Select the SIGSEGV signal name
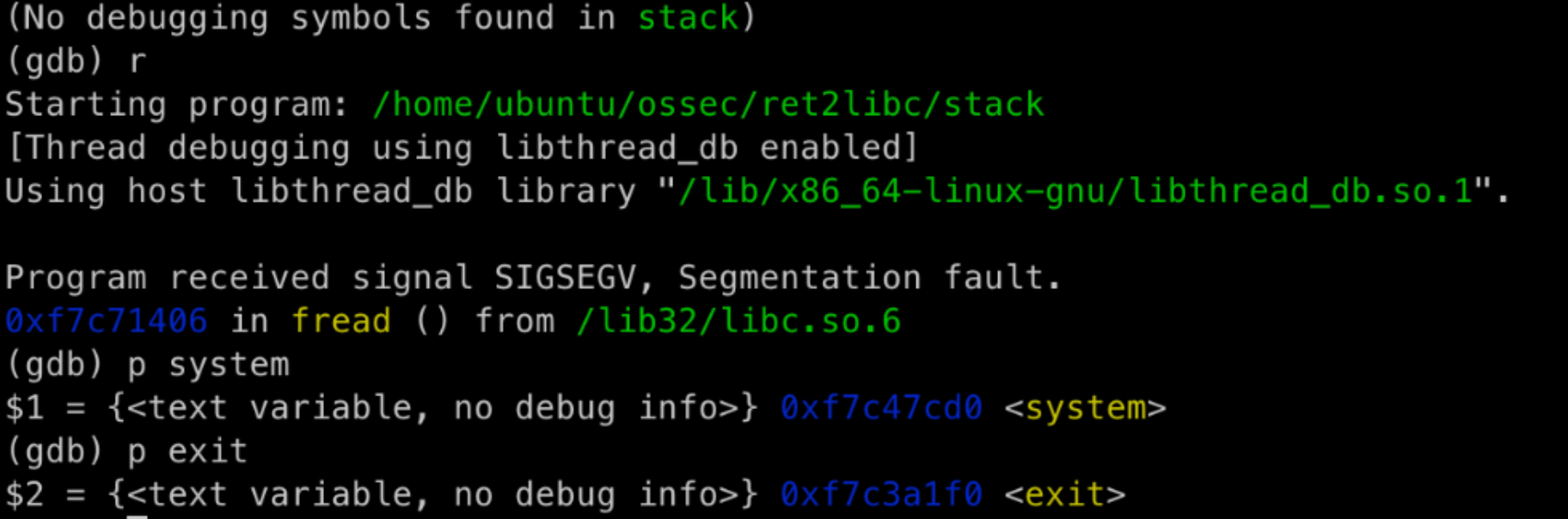The image size is (1568, 519). click(x=564, y=278)
